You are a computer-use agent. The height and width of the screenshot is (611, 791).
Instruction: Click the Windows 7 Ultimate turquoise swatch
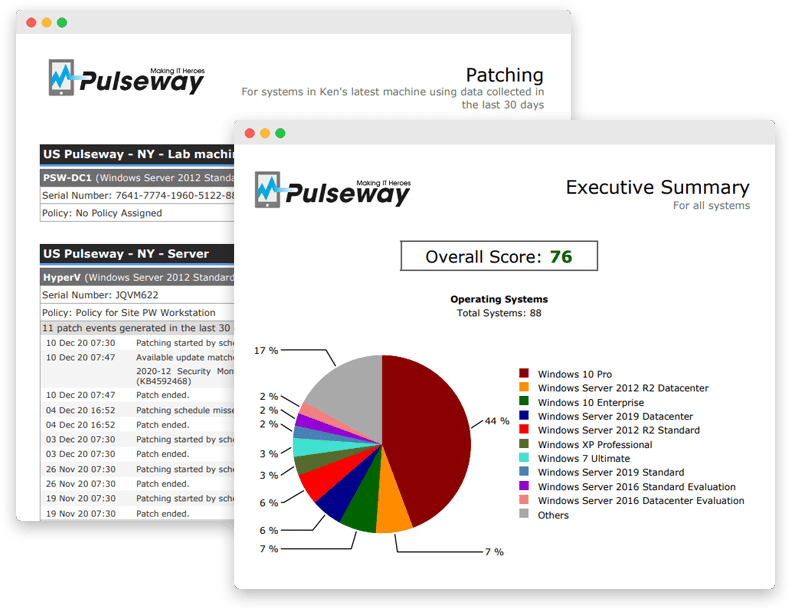(x=524, y=458)
